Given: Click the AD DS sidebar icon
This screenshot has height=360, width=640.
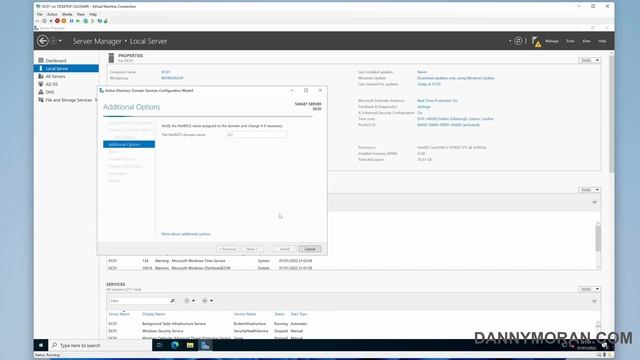Looking at the screenshot, I should pos(41,84).
